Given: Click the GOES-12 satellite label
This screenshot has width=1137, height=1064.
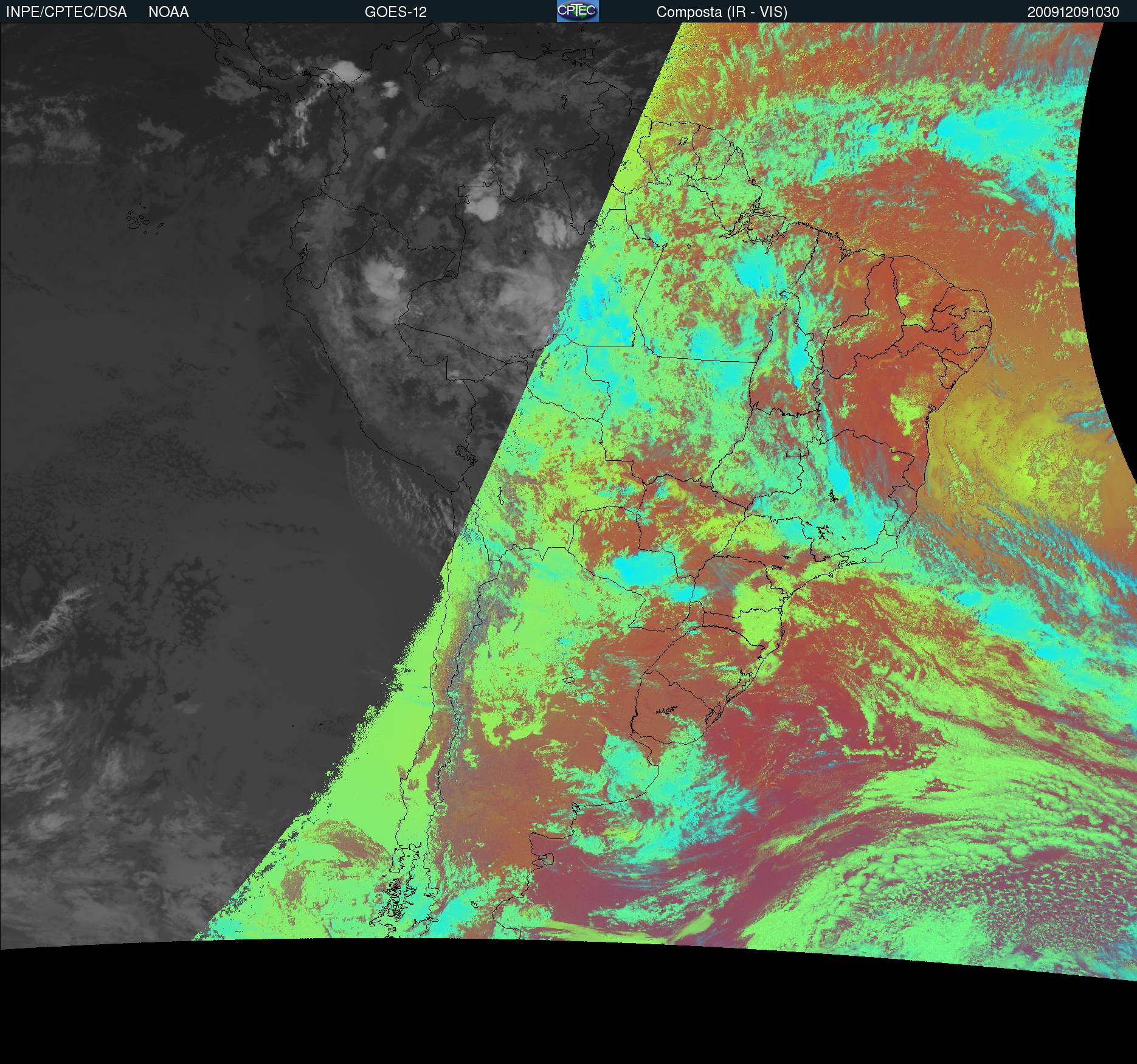Looking at the screenshot, I should [x=395, y=12].
